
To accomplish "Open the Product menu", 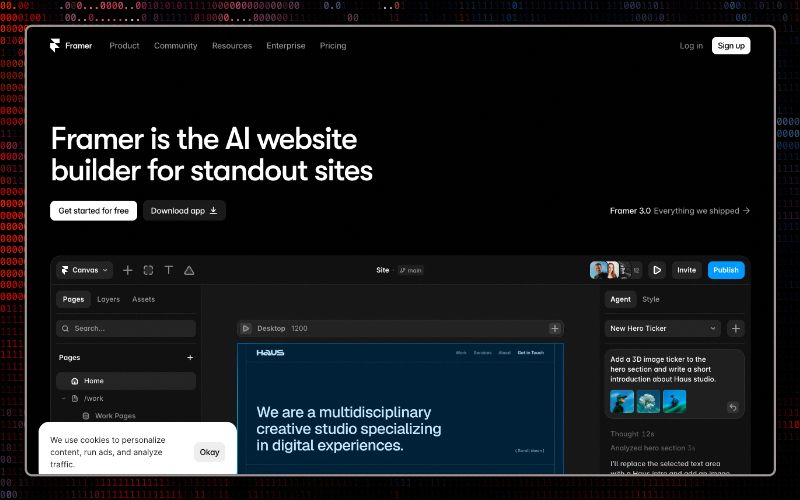I will click(x=124, y=45).
